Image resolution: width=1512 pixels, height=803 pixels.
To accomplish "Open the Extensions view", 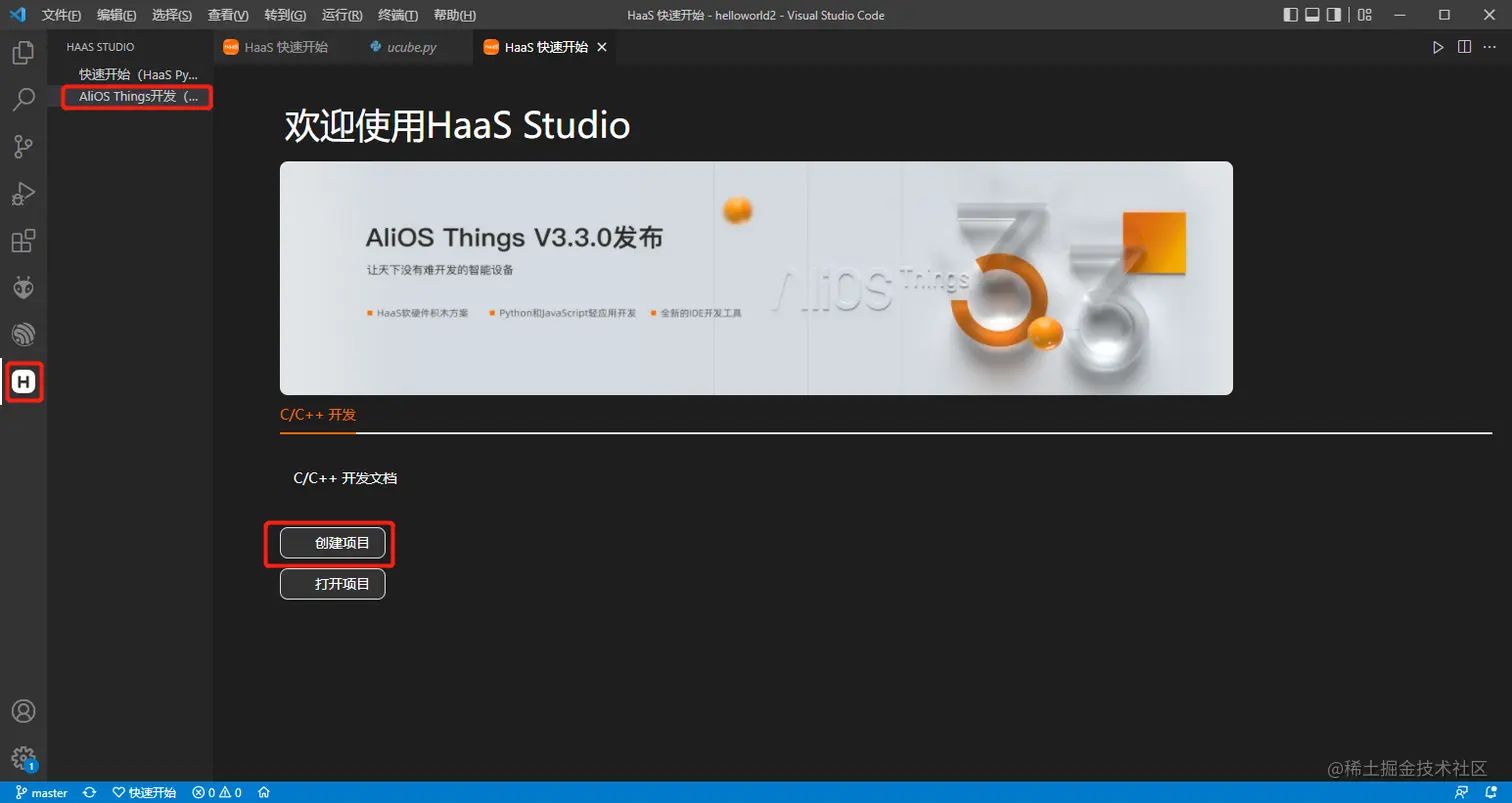I will 23,241.
